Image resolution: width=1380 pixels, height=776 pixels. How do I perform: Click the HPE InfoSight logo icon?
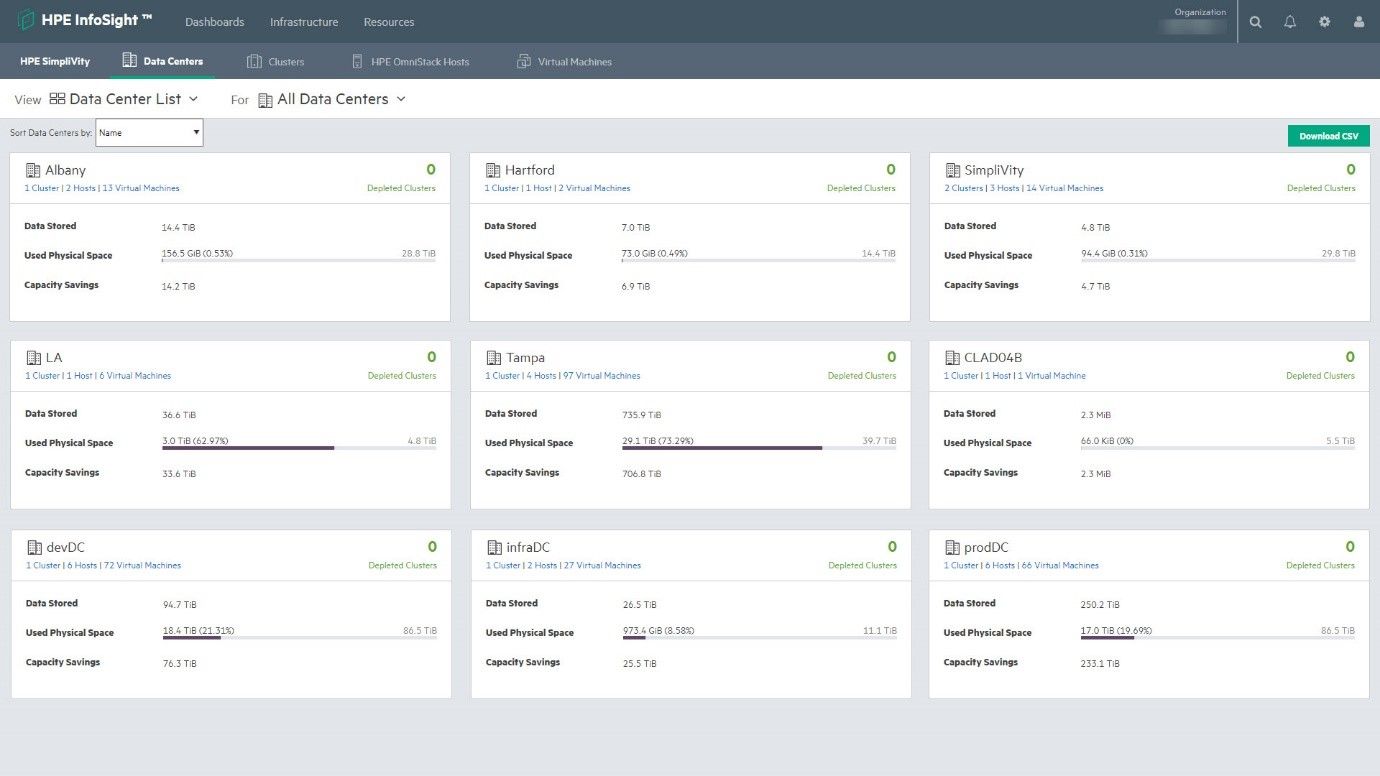(x=27, y=20)
